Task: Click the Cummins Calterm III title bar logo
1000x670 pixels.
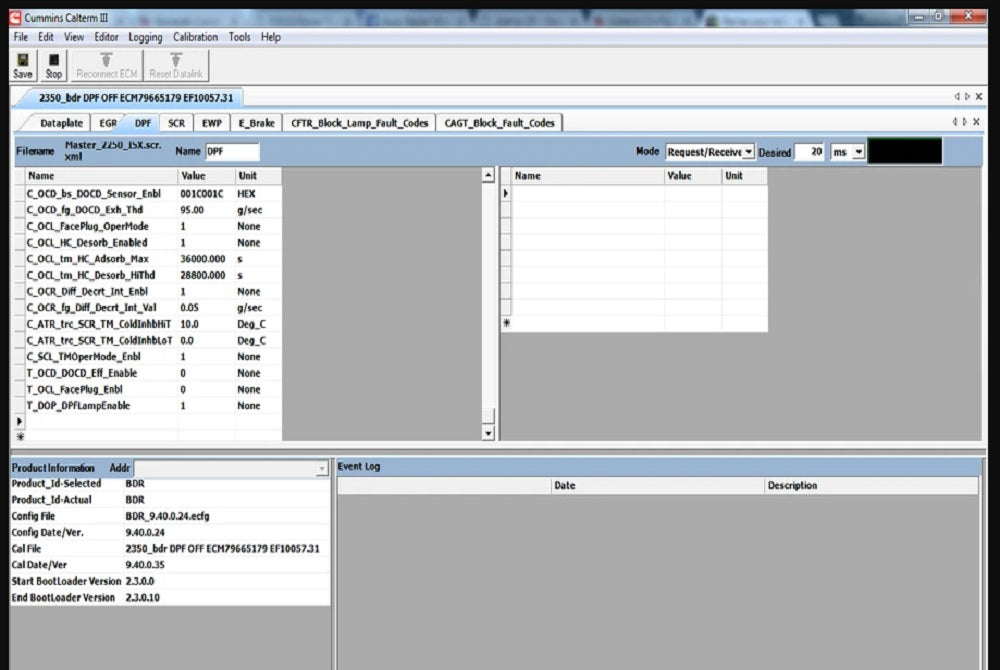Action: (16, 17)
